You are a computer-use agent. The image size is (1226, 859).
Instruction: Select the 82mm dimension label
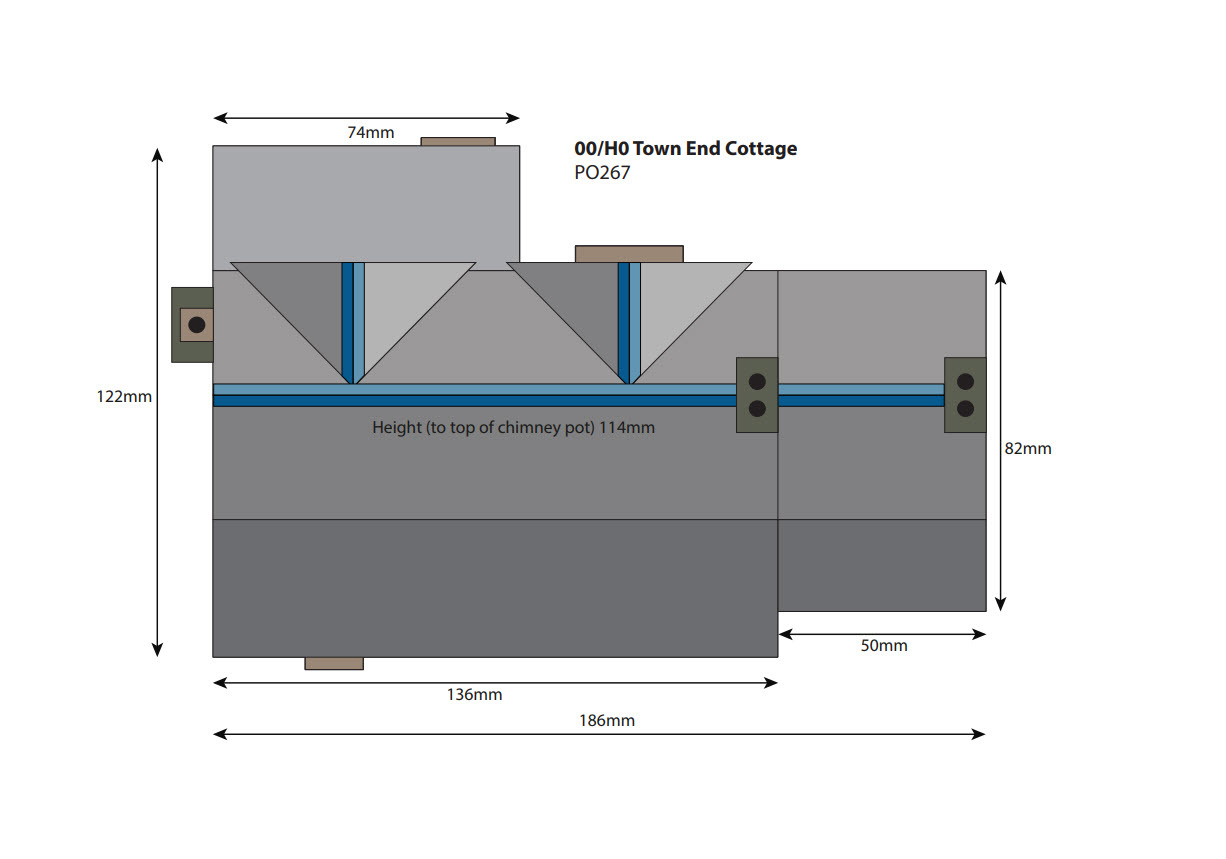[1028, 449]
